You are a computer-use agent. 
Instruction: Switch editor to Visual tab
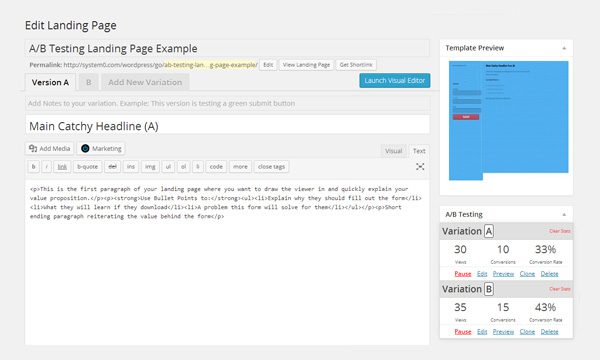click(394, 151)
